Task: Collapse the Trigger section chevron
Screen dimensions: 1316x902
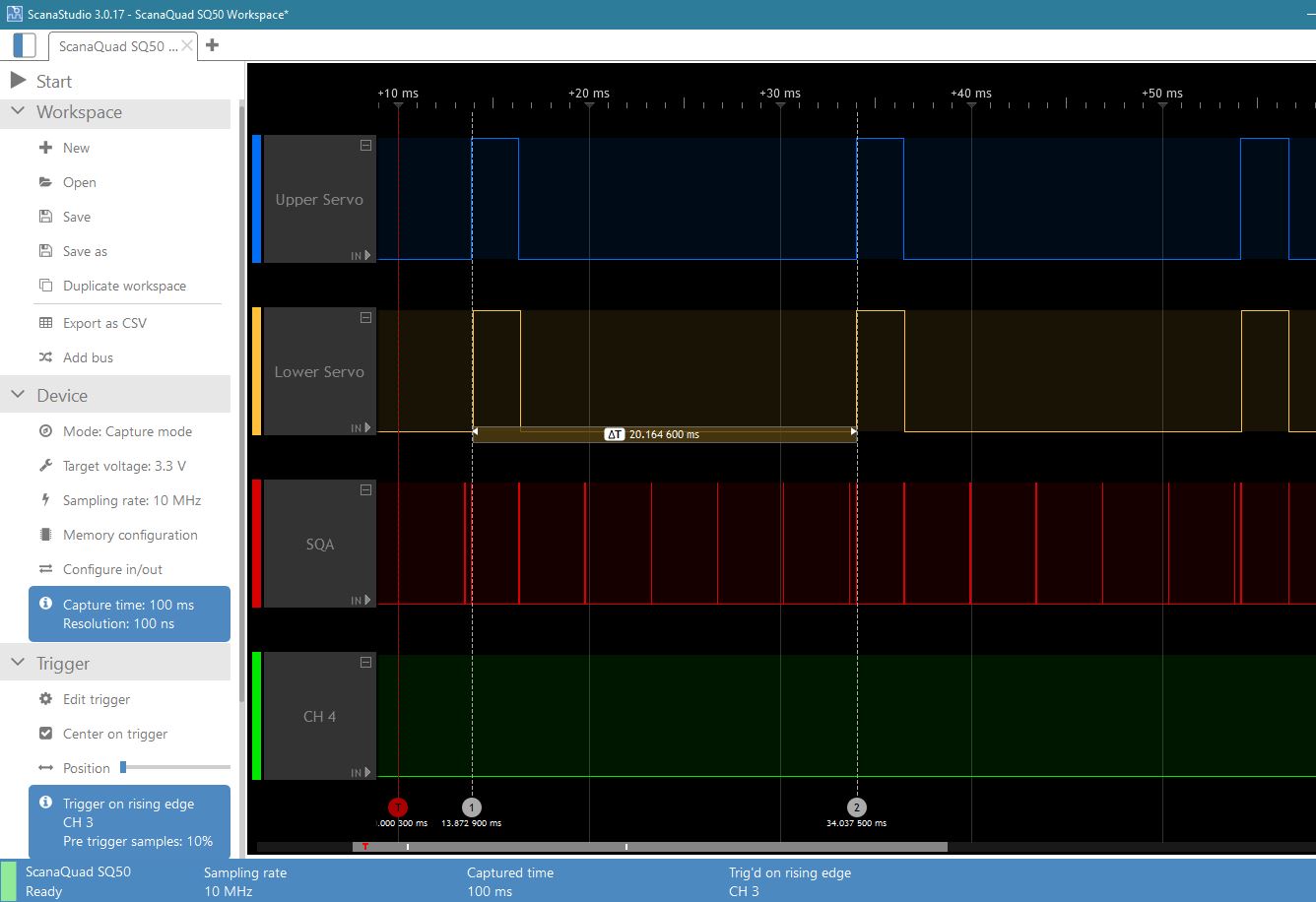Action: tap(17, 663)
